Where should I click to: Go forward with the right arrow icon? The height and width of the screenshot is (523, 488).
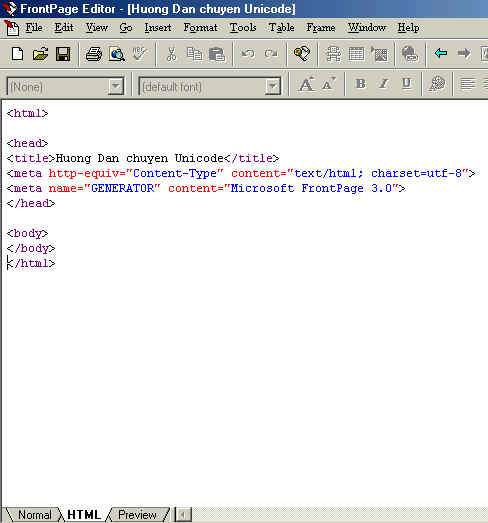tap(464, 53)
